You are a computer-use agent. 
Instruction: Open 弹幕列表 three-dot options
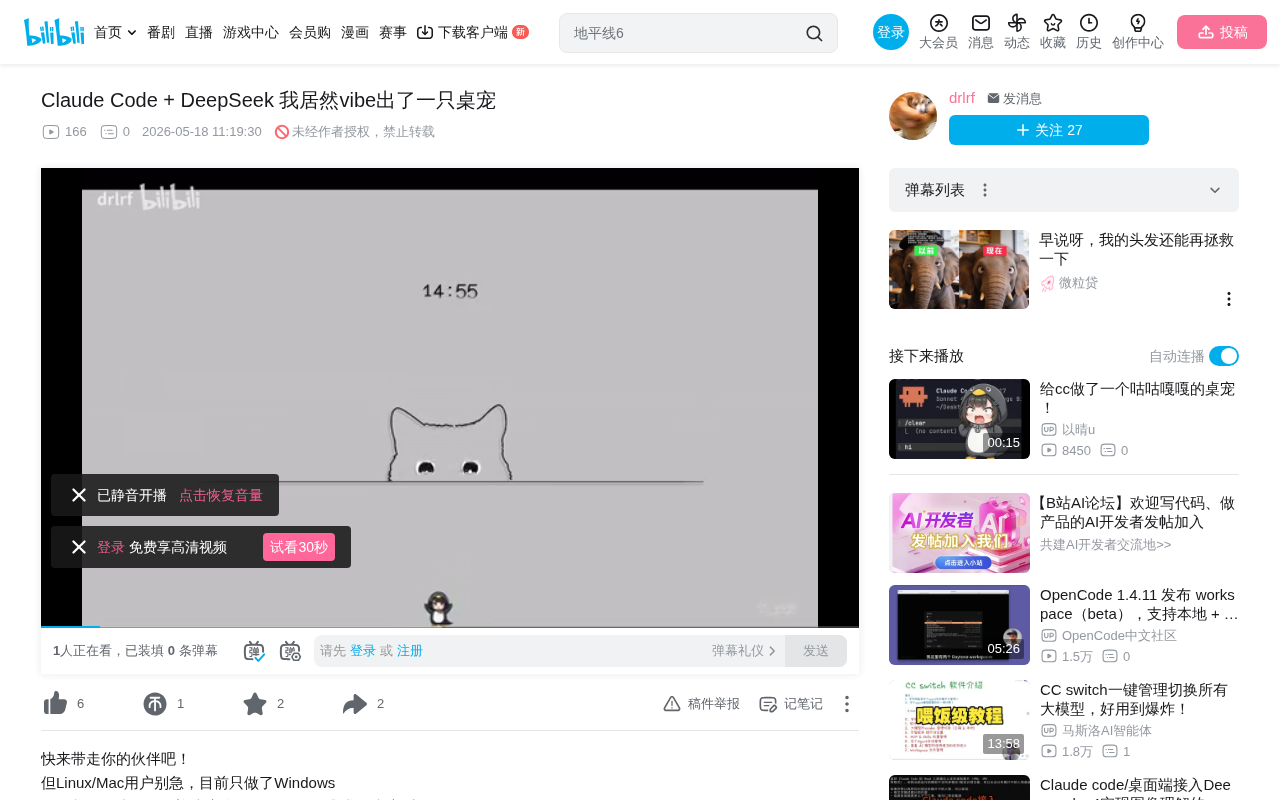tap(985, 190)
